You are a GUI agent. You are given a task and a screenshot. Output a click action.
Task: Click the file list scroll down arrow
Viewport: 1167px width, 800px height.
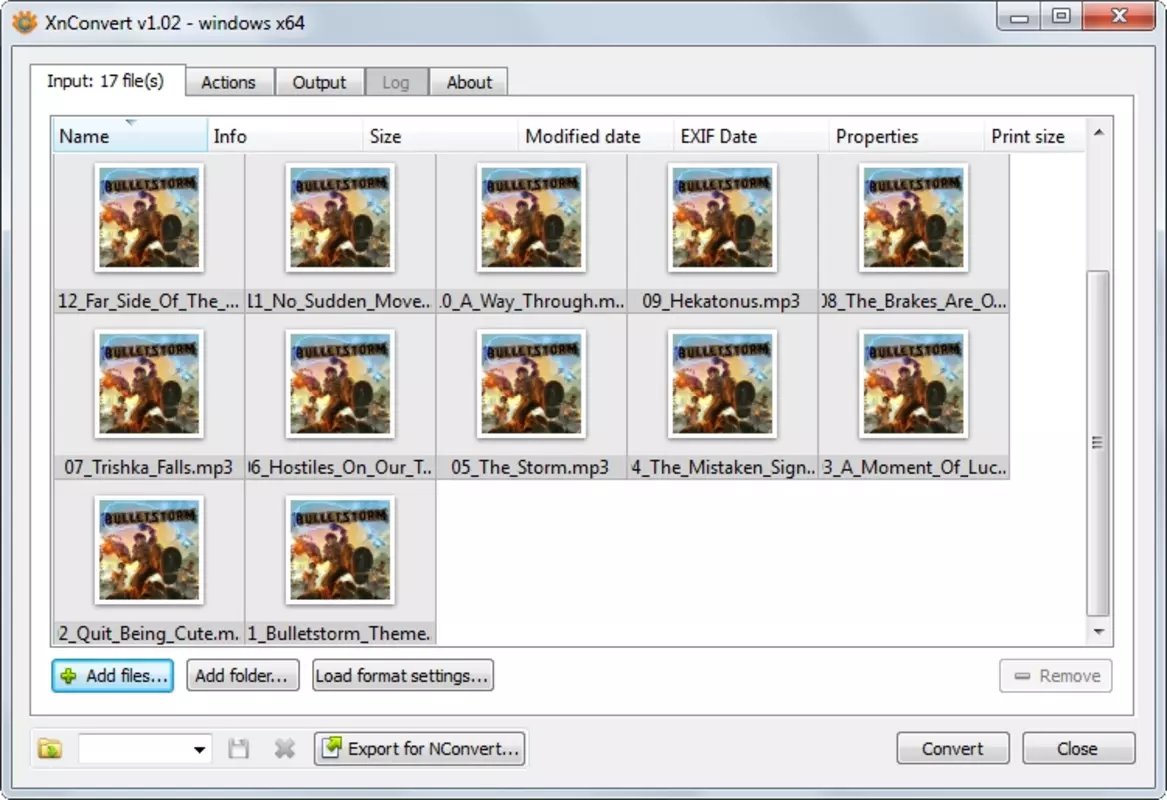[1099, 632]
